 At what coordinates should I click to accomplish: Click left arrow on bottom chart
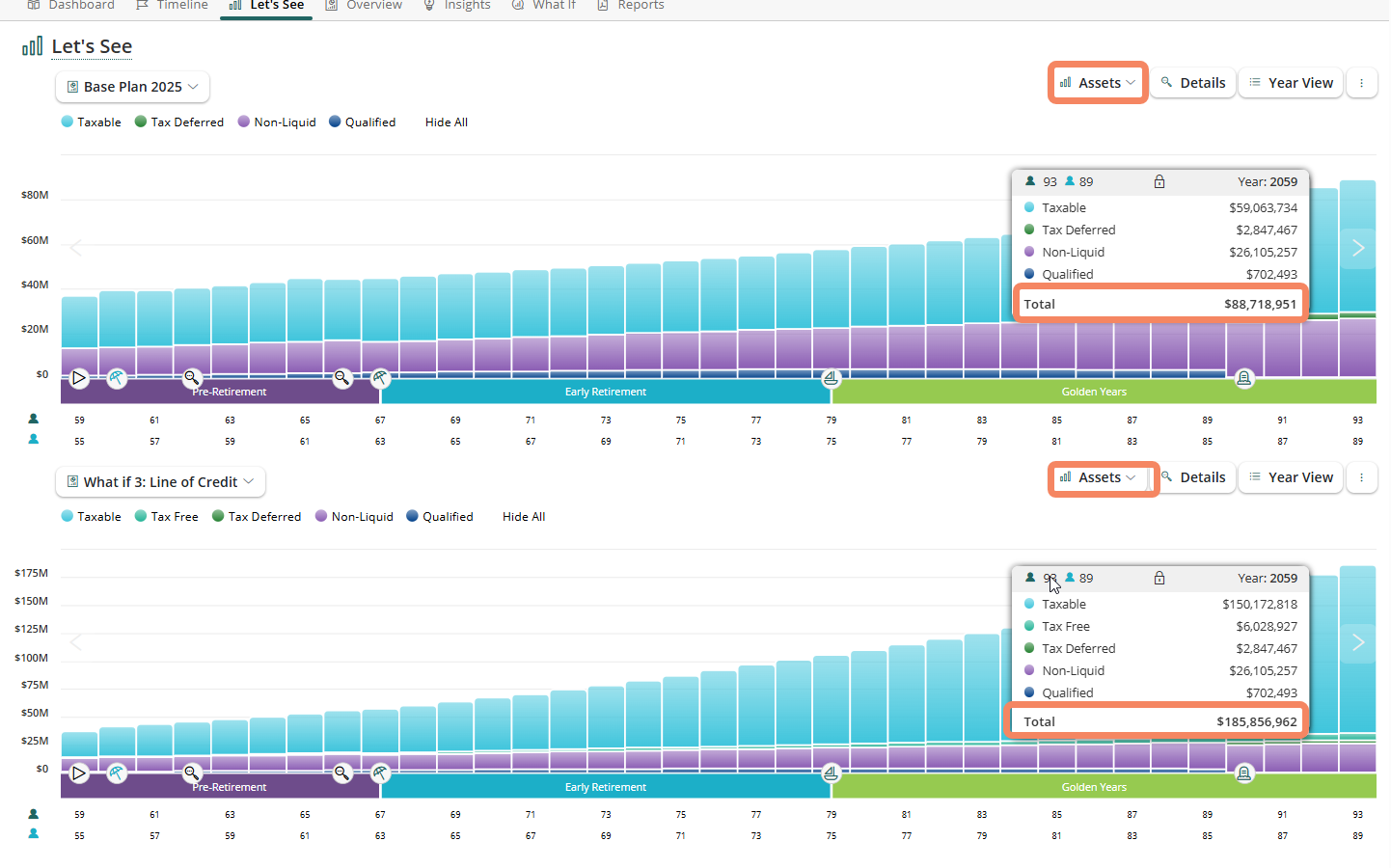pyautogui.click(x=76, y=642)
